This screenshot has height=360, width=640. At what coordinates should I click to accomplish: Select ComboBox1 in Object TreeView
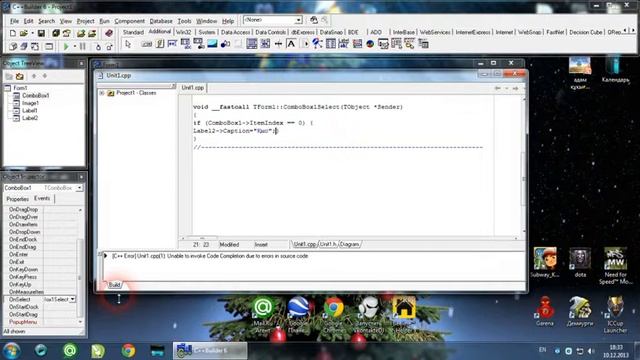[36, 96]
